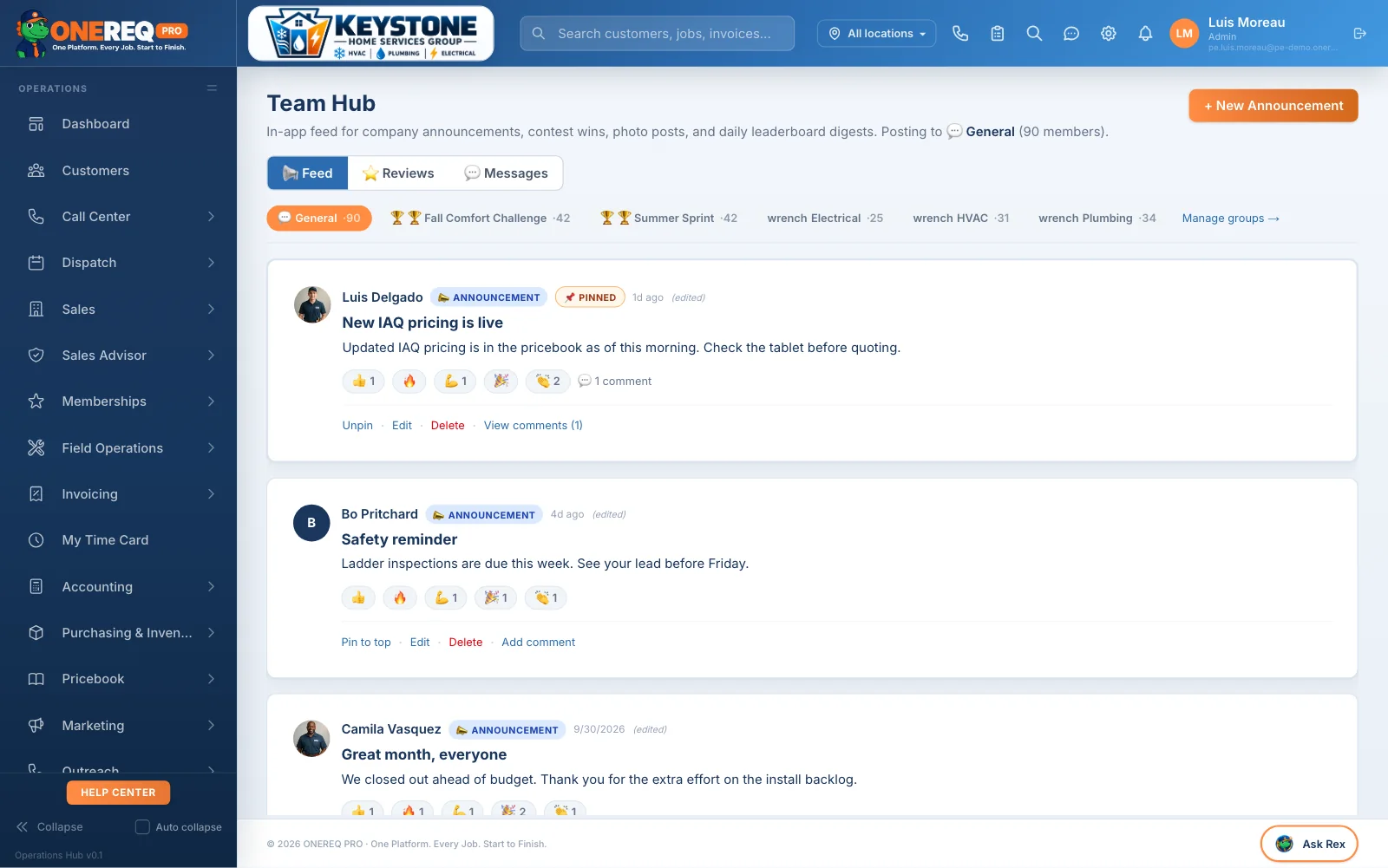Open notifications bell icon
Viewport: 1388px width, 868px height.
pyautogui.click(x=1145, y=34)
